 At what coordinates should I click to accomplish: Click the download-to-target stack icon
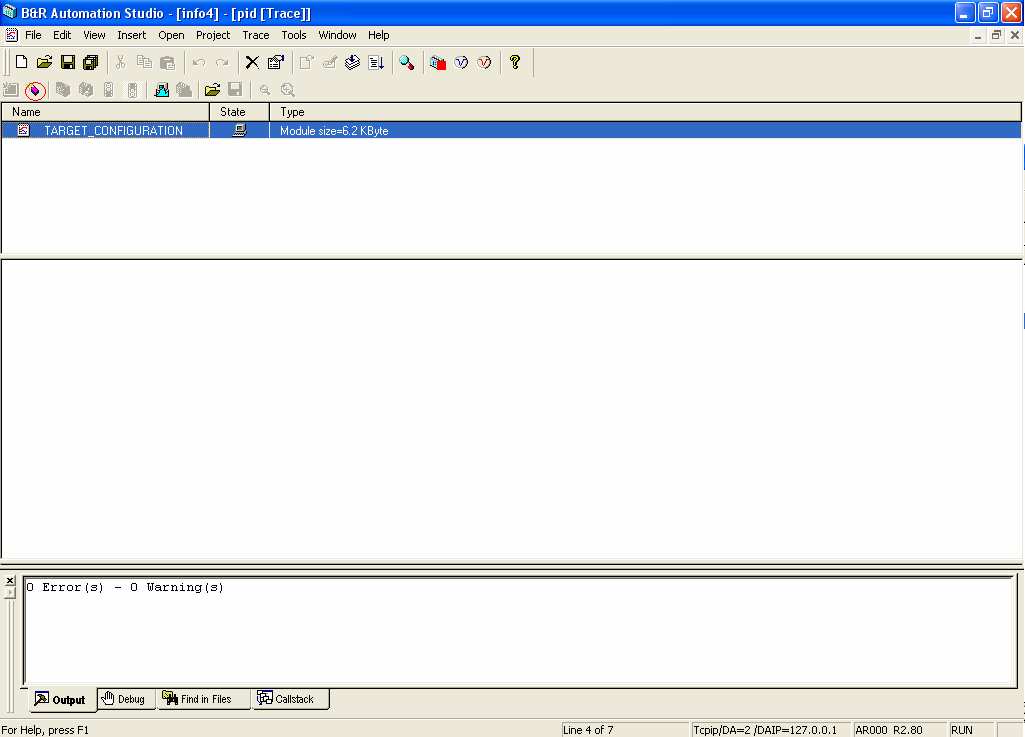(x=352, y=62)
